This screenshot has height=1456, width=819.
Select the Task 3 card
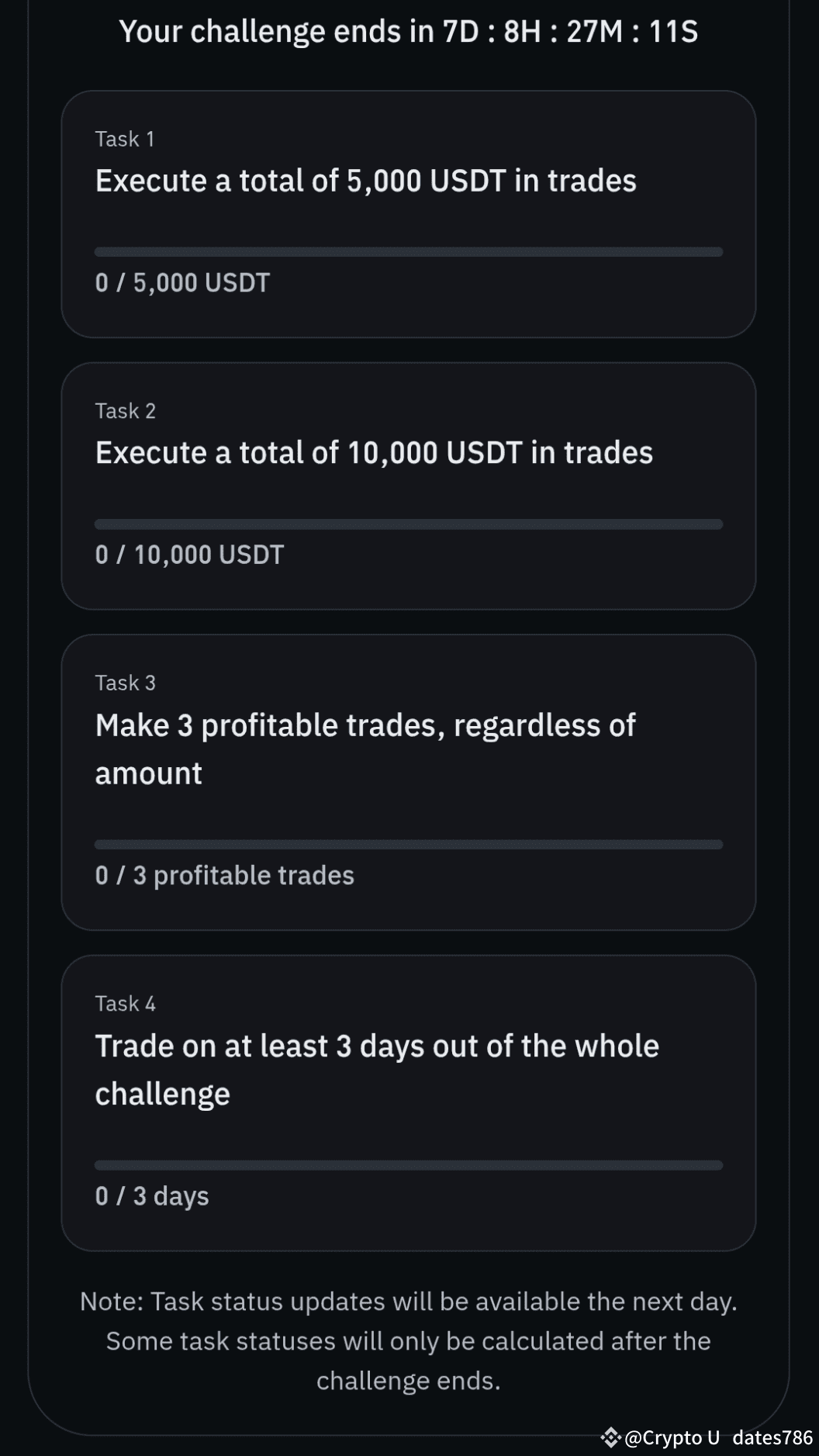coord(409,783)
